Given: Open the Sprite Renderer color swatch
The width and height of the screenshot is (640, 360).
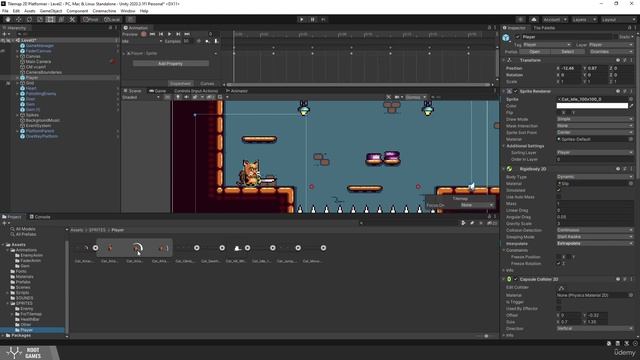Looking at the screenshot, I should pos(592,106).
